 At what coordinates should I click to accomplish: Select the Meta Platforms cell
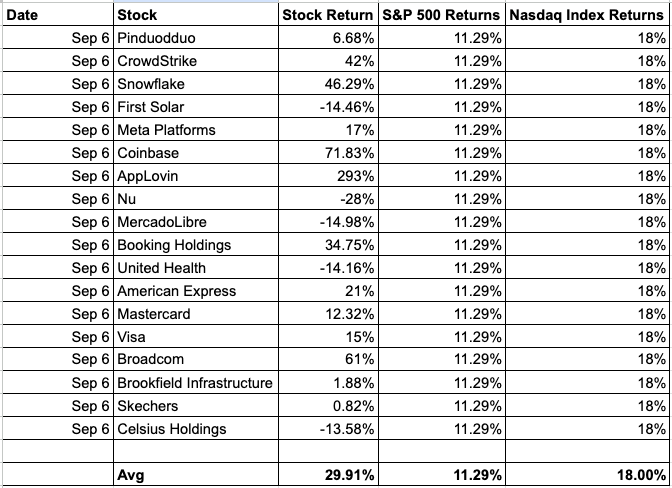(x=196, y=130)
